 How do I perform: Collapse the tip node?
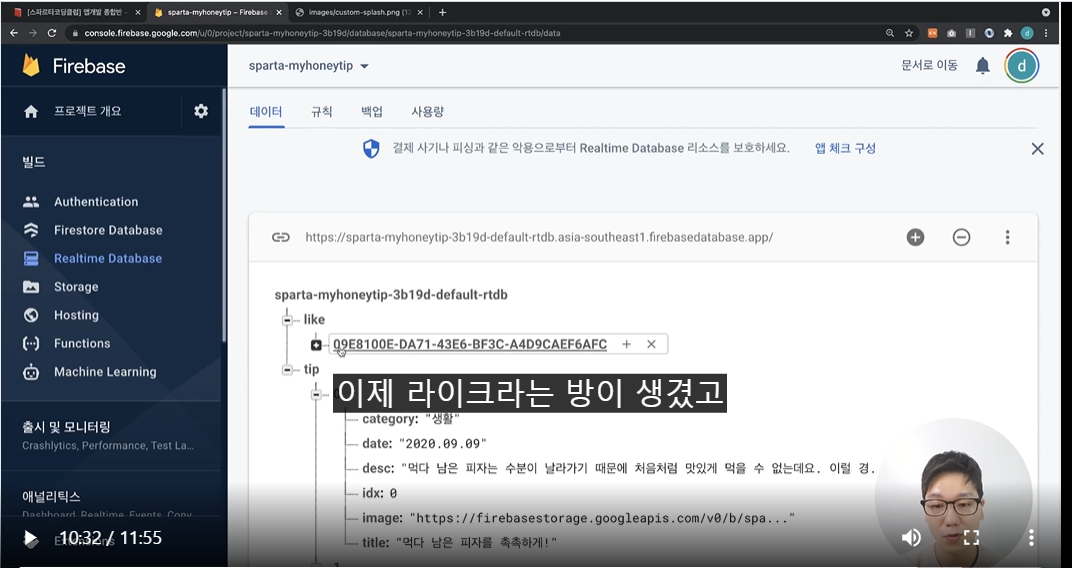tap(287, 370)
